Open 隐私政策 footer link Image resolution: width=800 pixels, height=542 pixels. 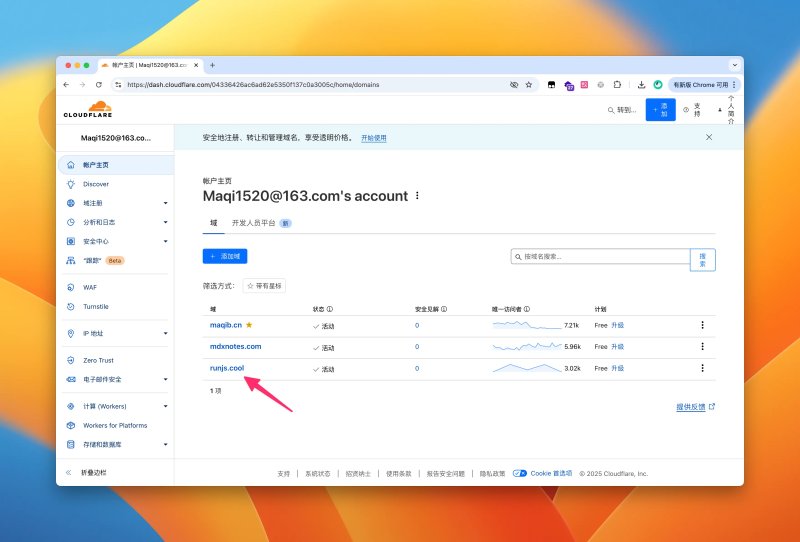click(492, 474)
